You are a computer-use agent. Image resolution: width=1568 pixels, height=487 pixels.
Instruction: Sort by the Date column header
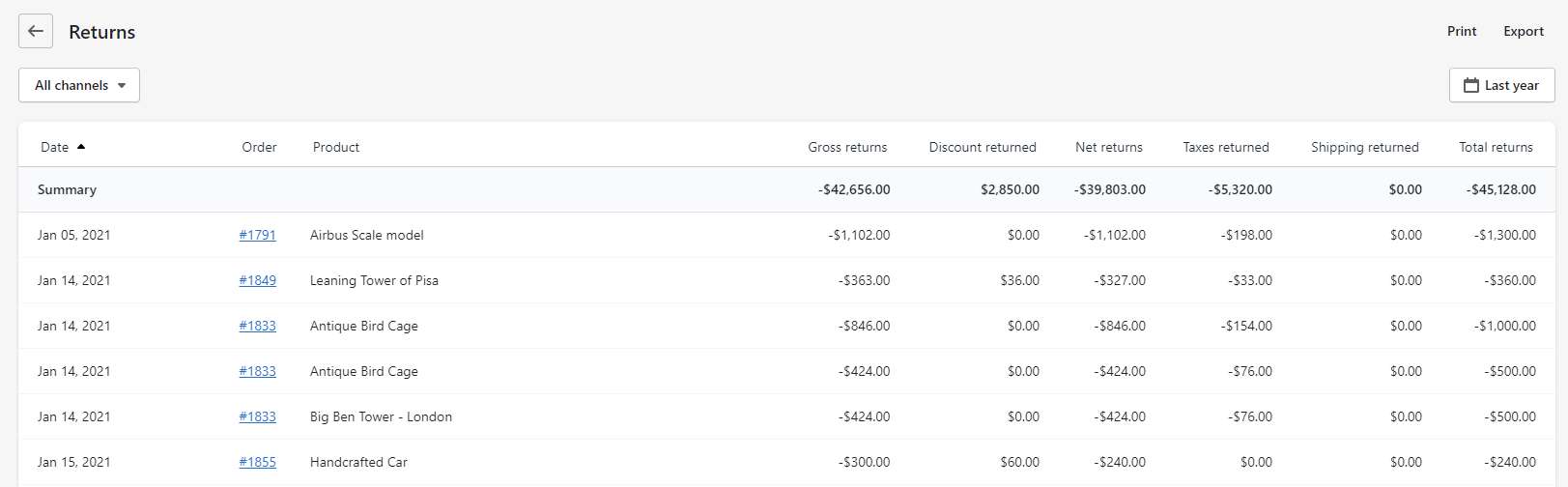tap(54, 147)
